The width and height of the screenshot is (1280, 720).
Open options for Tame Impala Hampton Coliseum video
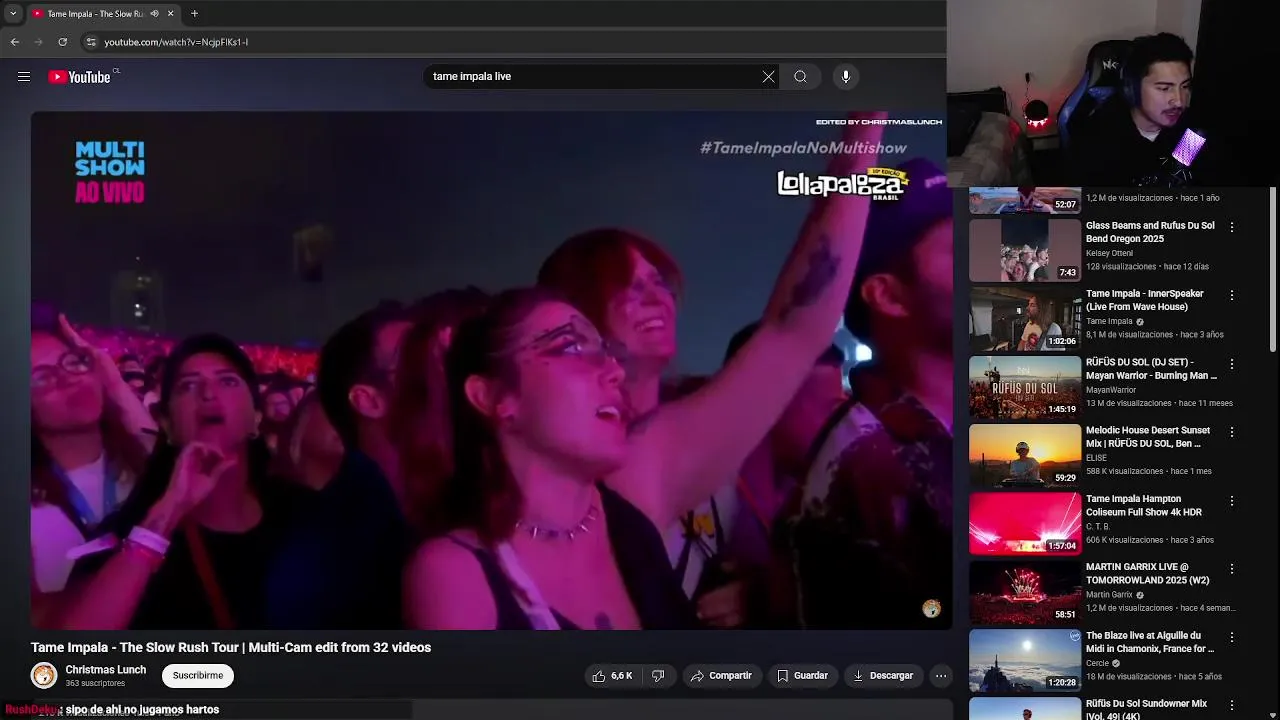(x=1232, y=500)
